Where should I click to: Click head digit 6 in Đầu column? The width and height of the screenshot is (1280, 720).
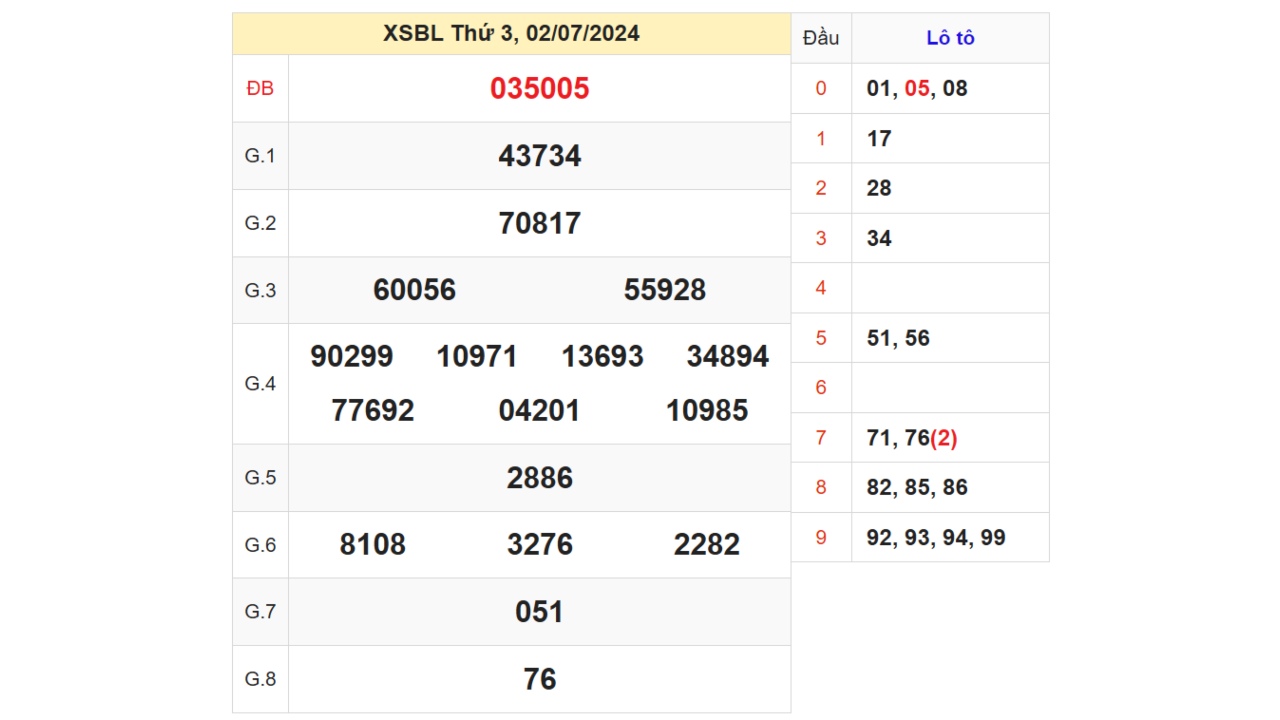821,388
